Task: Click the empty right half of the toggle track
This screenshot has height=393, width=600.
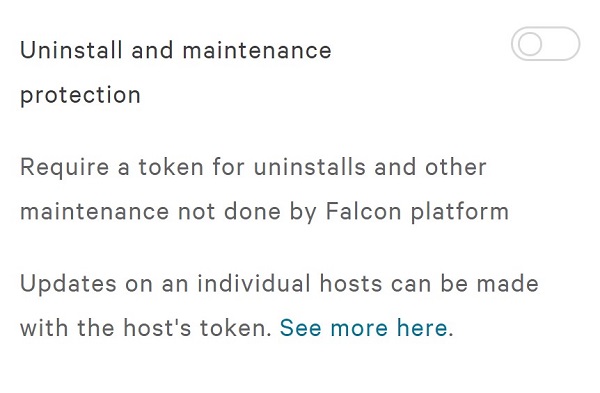Action: pos(562,44)
